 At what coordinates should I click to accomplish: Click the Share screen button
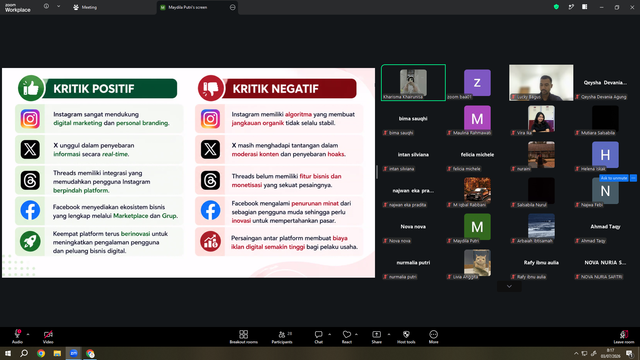[376, 337]
